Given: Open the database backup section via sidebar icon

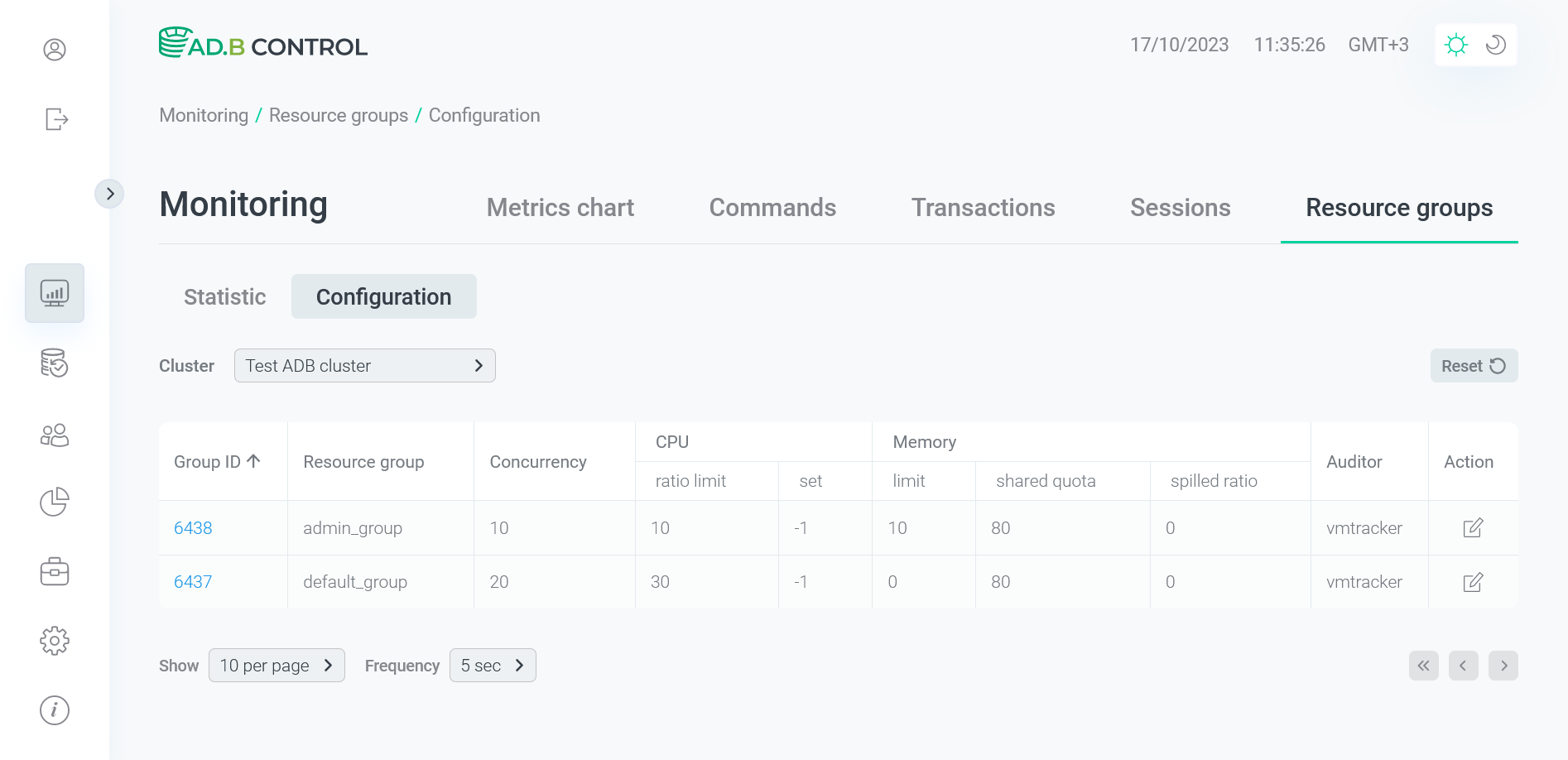Looking at the screenshot, I should coord(54,363).
